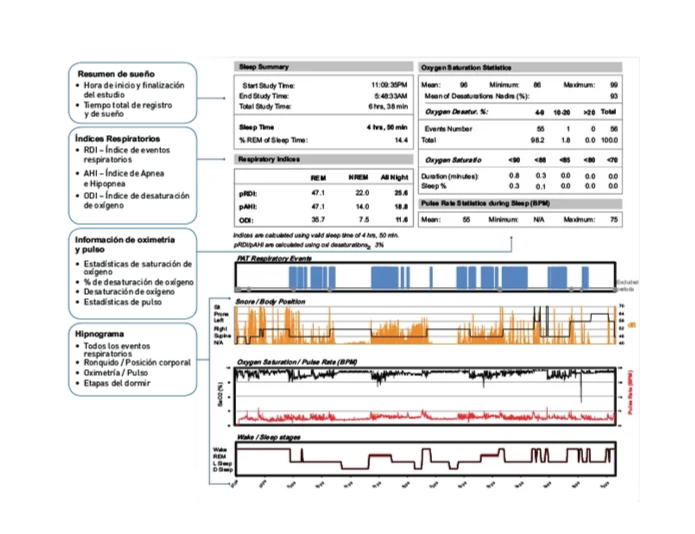
Task: Click the REM column header in indices table
Action: (x=318, y=177)
